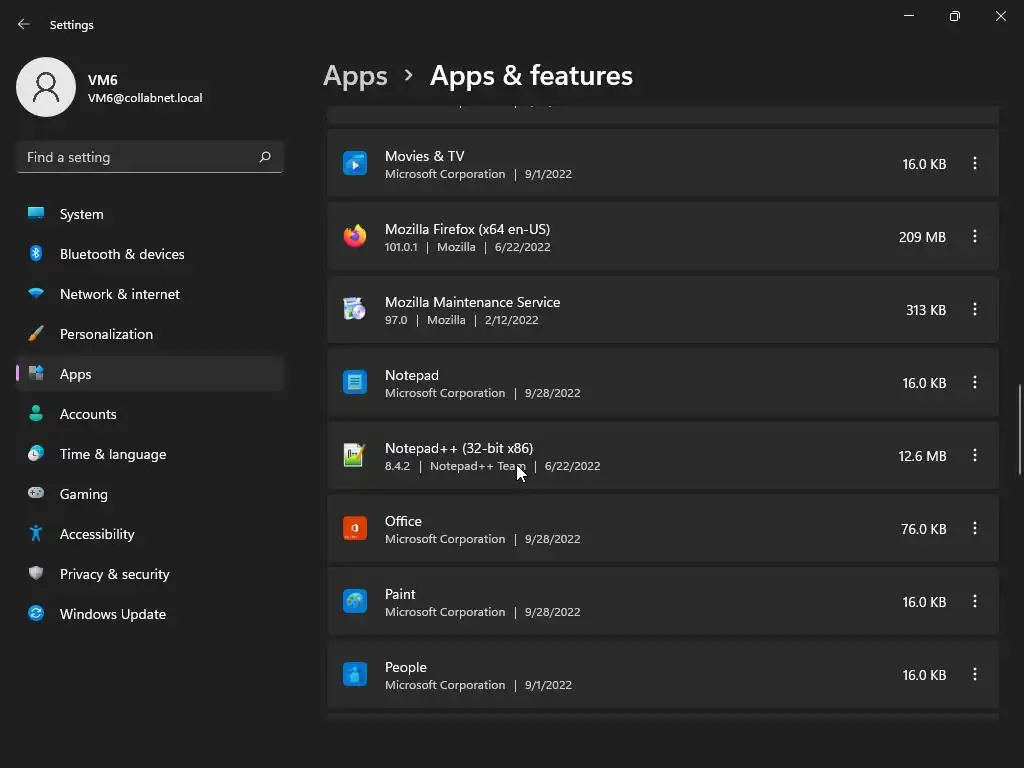The image size is (1024, 768).
Task: Navigate back to Apps breadcrumb
Action: coord(355,76)
